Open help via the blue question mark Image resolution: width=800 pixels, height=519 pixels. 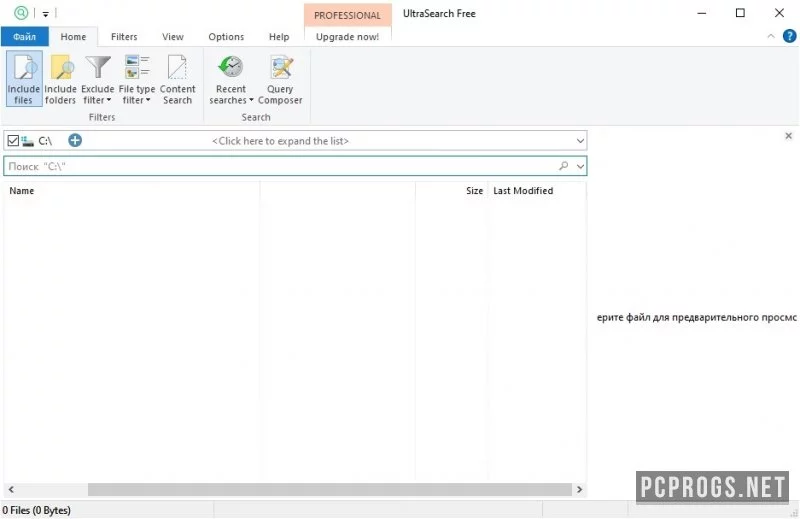click(x=789, y=36)
